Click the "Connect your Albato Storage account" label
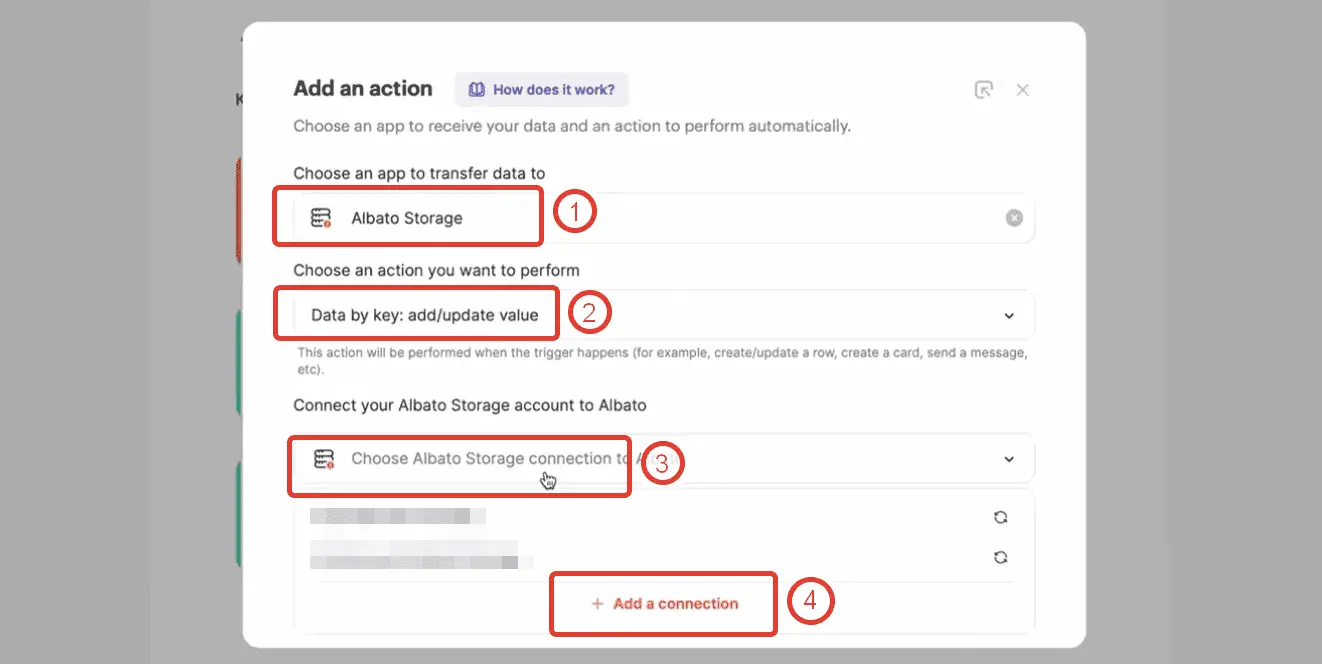Screen dimensions: 1322x664 click(x=470, y=405)
